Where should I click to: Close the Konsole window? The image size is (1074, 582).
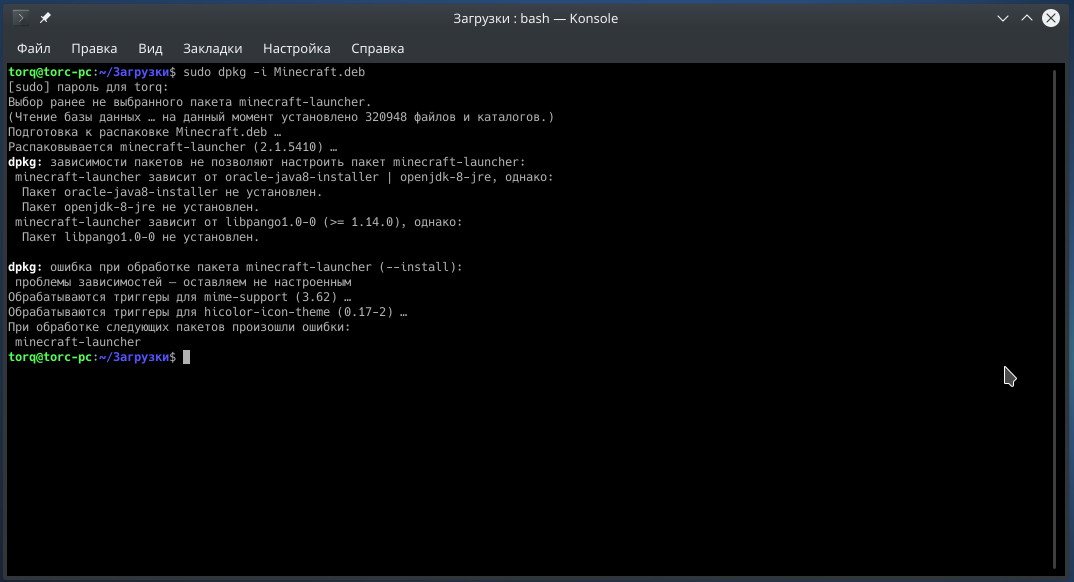coord(1051,18)
